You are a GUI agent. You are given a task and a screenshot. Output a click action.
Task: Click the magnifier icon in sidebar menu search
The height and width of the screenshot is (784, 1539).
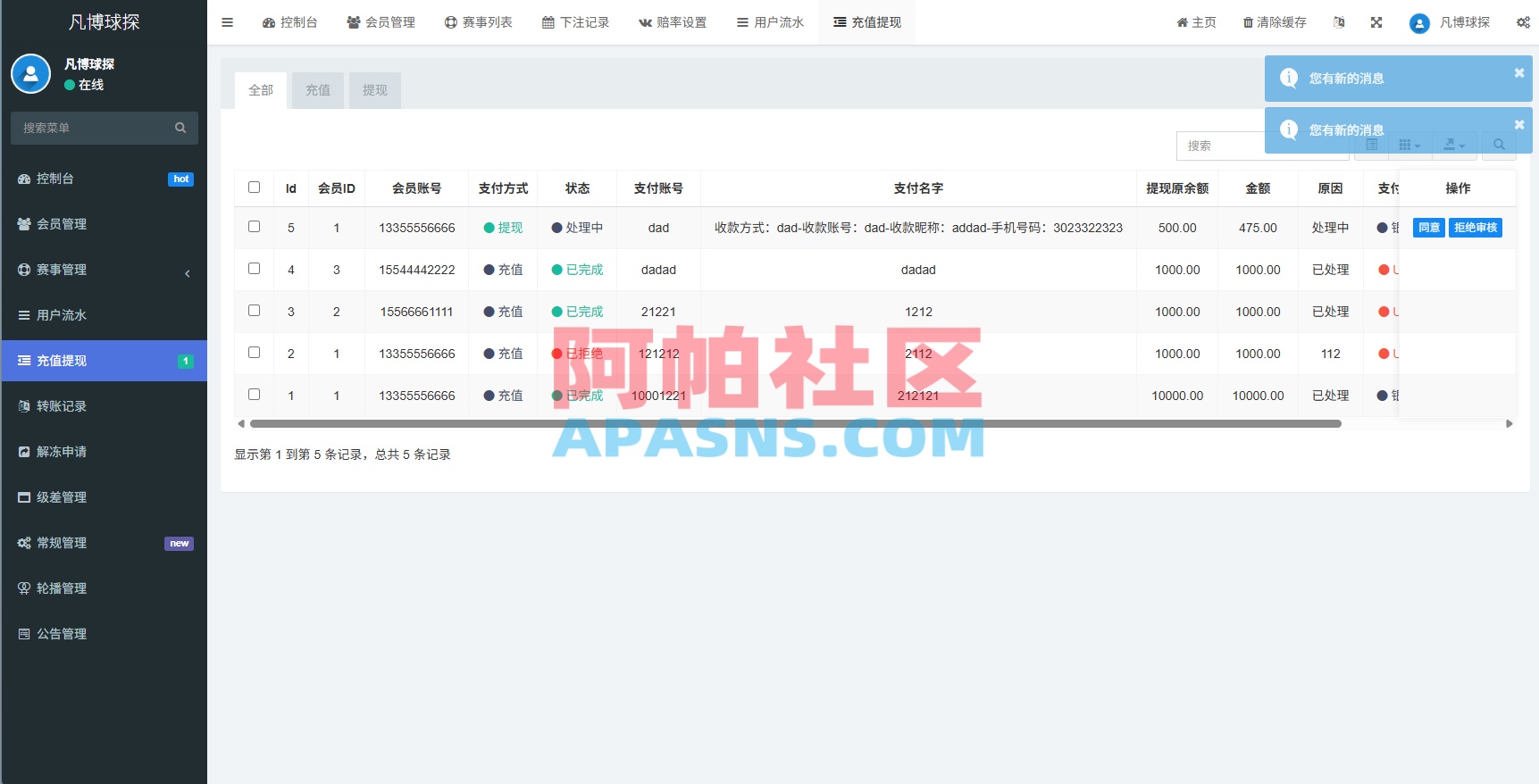(180, 128)
